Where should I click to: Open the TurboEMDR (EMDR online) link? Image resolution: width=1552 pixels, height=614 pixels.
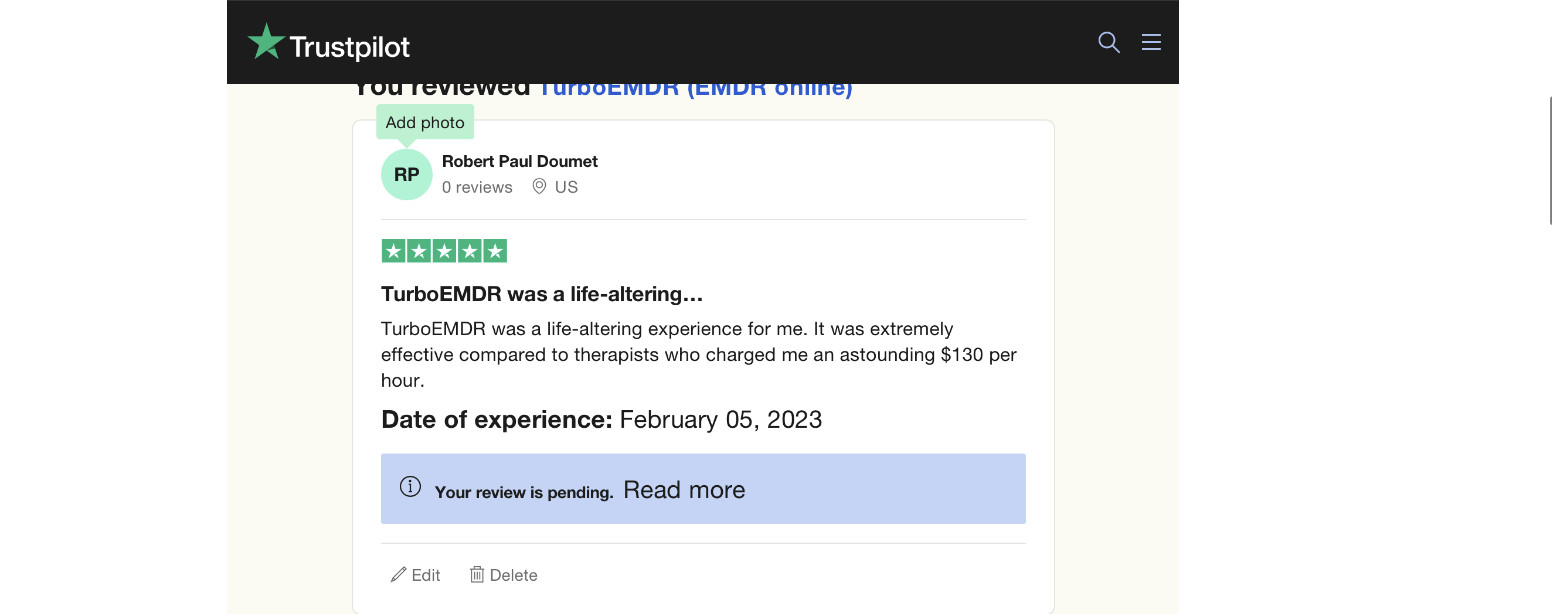coord(695,89)
